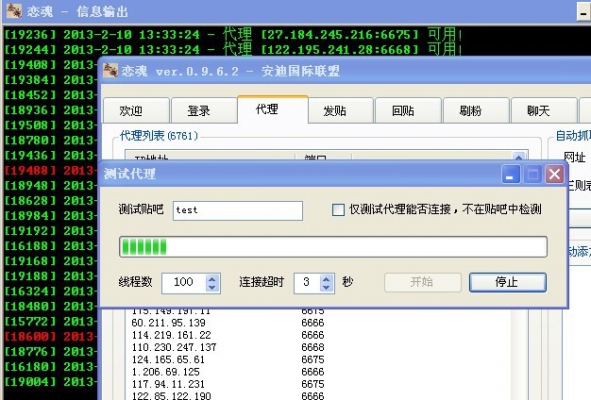Decrease the 连接超时 timeout with the down arrow
Image resolution: width=591 pixels, height=400 pixels.
coord(326,287)
